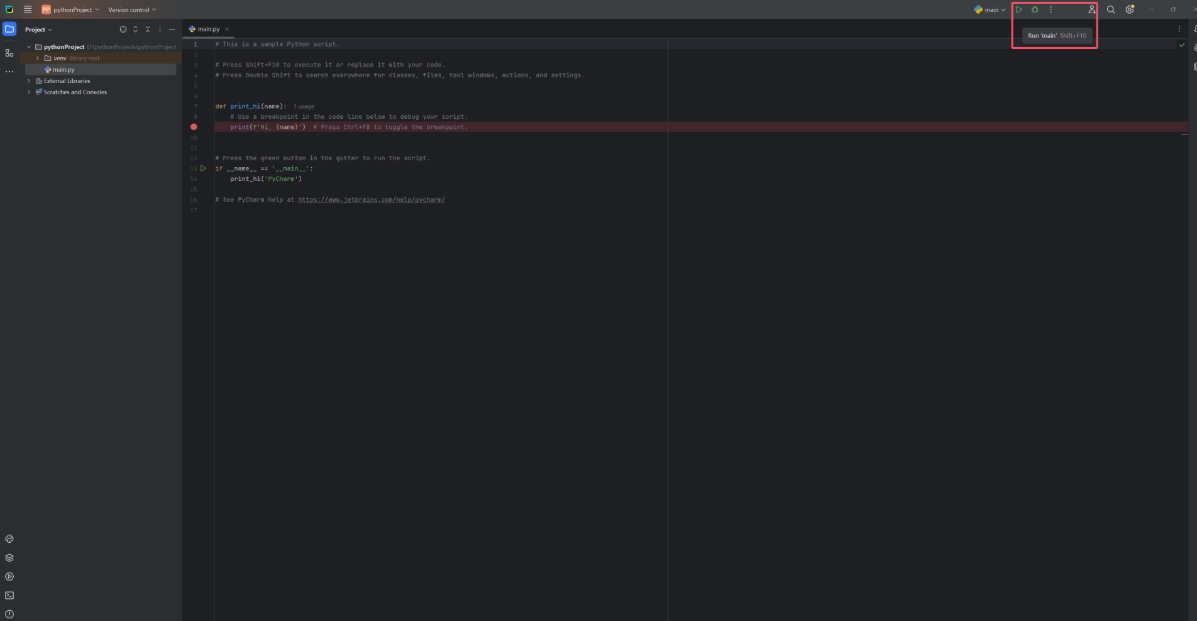Open the Terminal tool window
1197x621 pixels.
pyautogui.click(x=9, y=595)
